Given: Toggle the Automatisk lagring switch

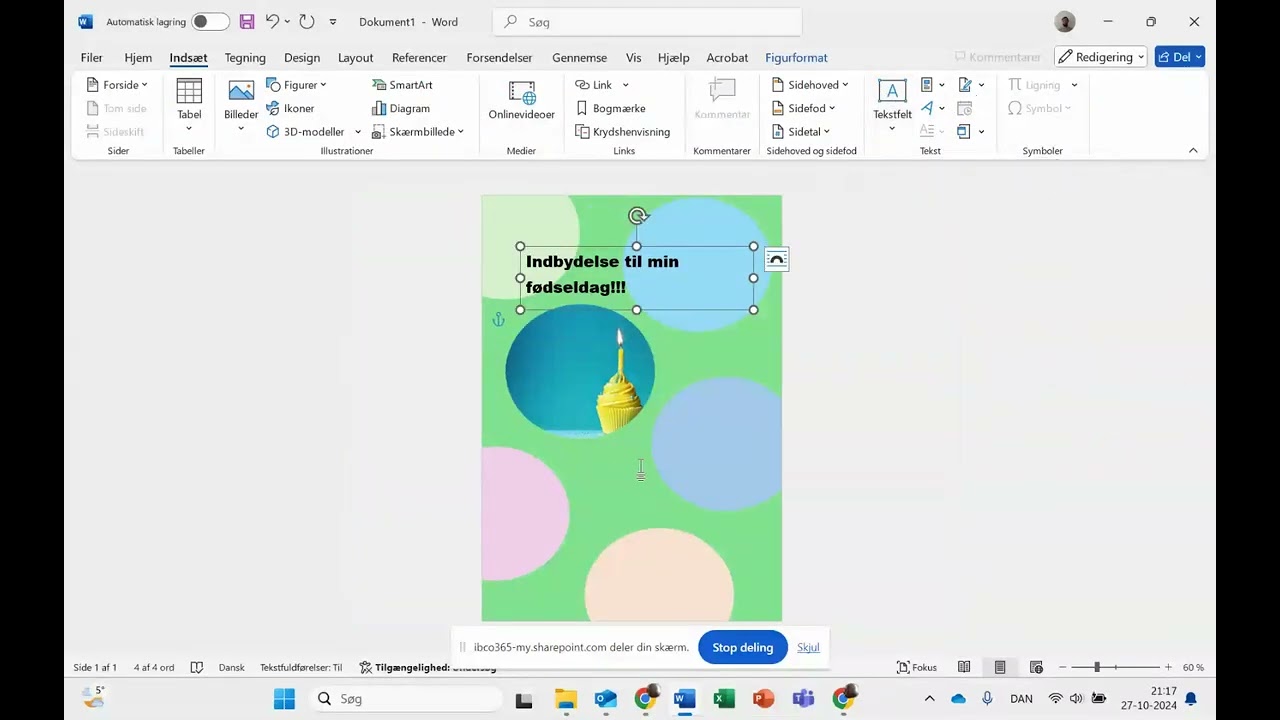Looking at the screenshot, I should click(210, 22).
